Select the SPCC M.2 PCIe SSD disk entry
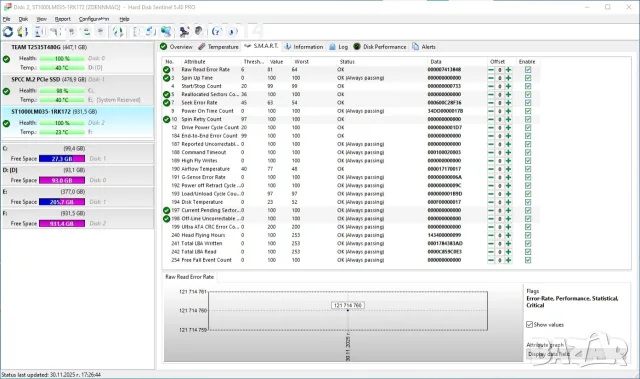 coord(78,89)
